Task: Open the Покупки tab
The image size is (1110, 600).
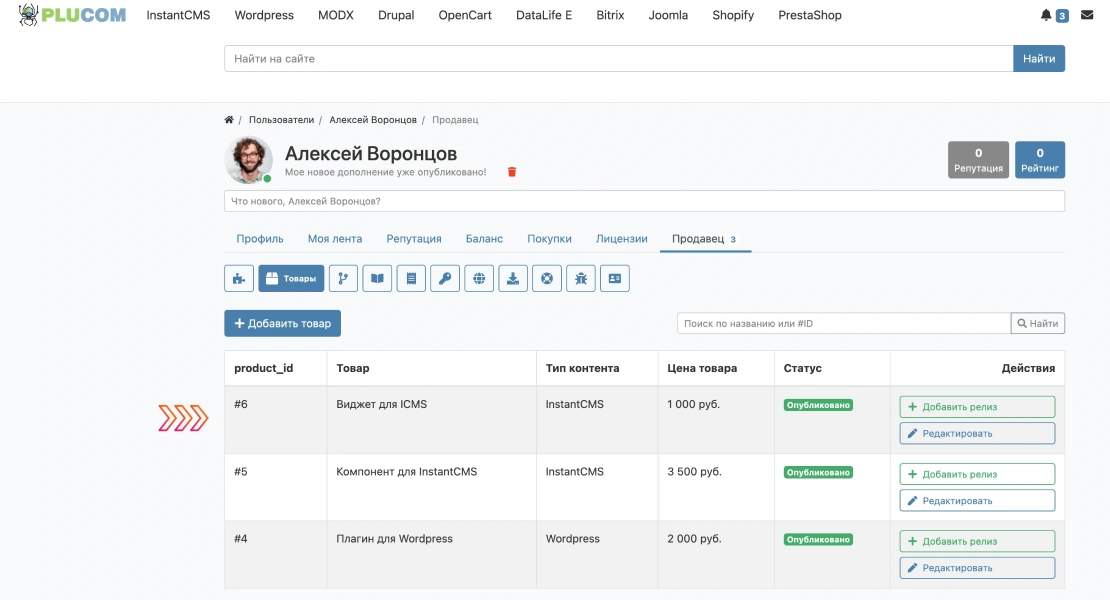Action: pyautogui.click(x=549, y=238)
